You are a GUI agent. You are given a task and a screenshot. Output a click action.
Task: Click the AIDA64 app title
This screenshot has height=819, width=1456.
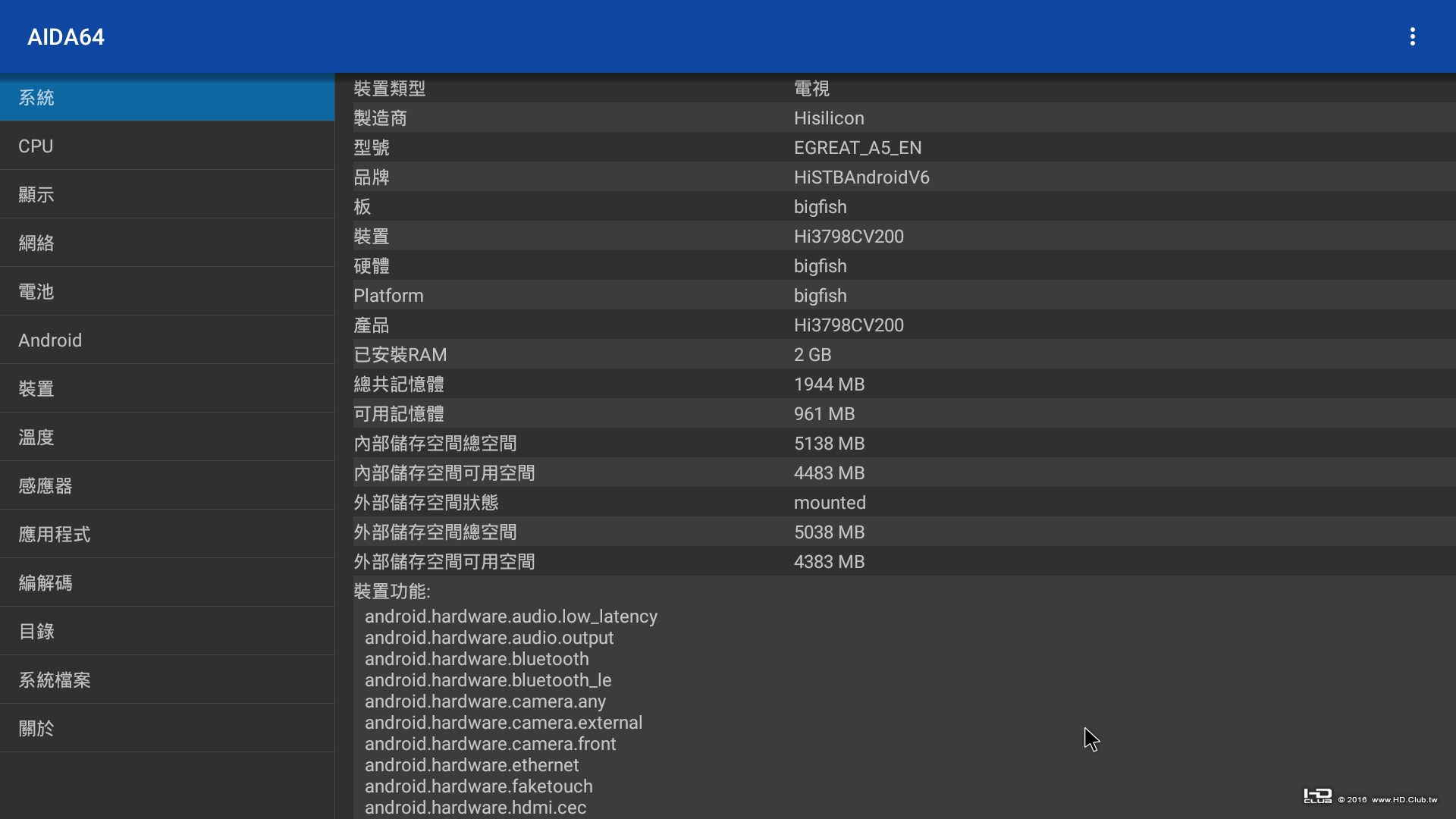pos(66,36)
